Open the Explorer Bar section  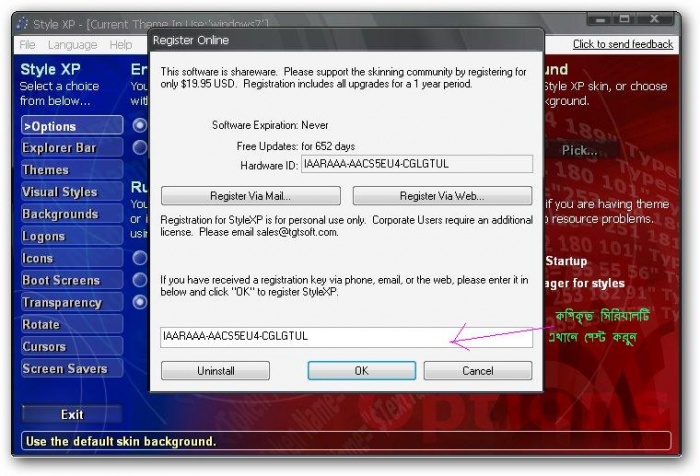tap(71, 148)
